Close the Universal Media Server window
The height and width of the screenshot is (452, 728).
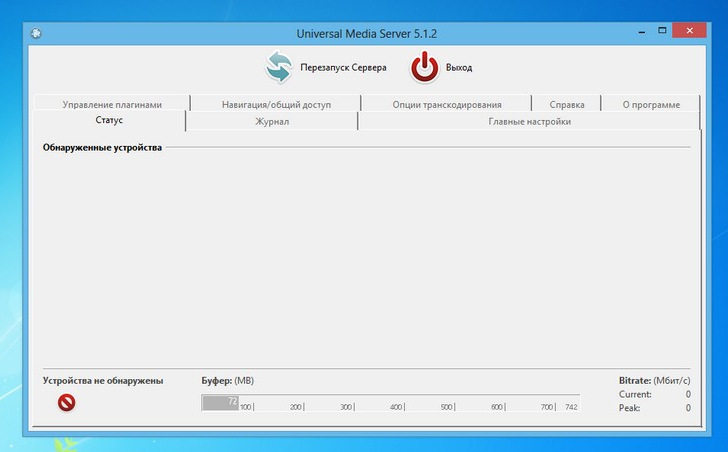(x=689, y=31)
